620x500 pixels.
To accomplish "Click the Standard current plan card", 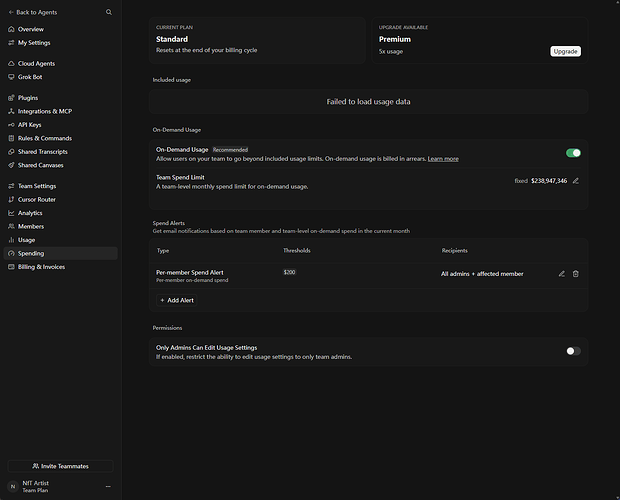I will (x=257, y=40).
